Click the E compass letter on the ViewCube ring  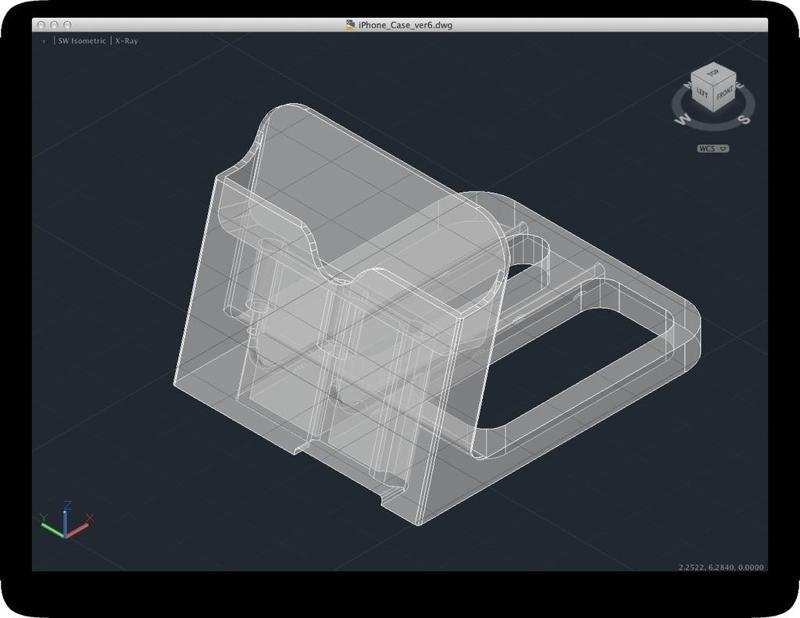coord(738,84)
